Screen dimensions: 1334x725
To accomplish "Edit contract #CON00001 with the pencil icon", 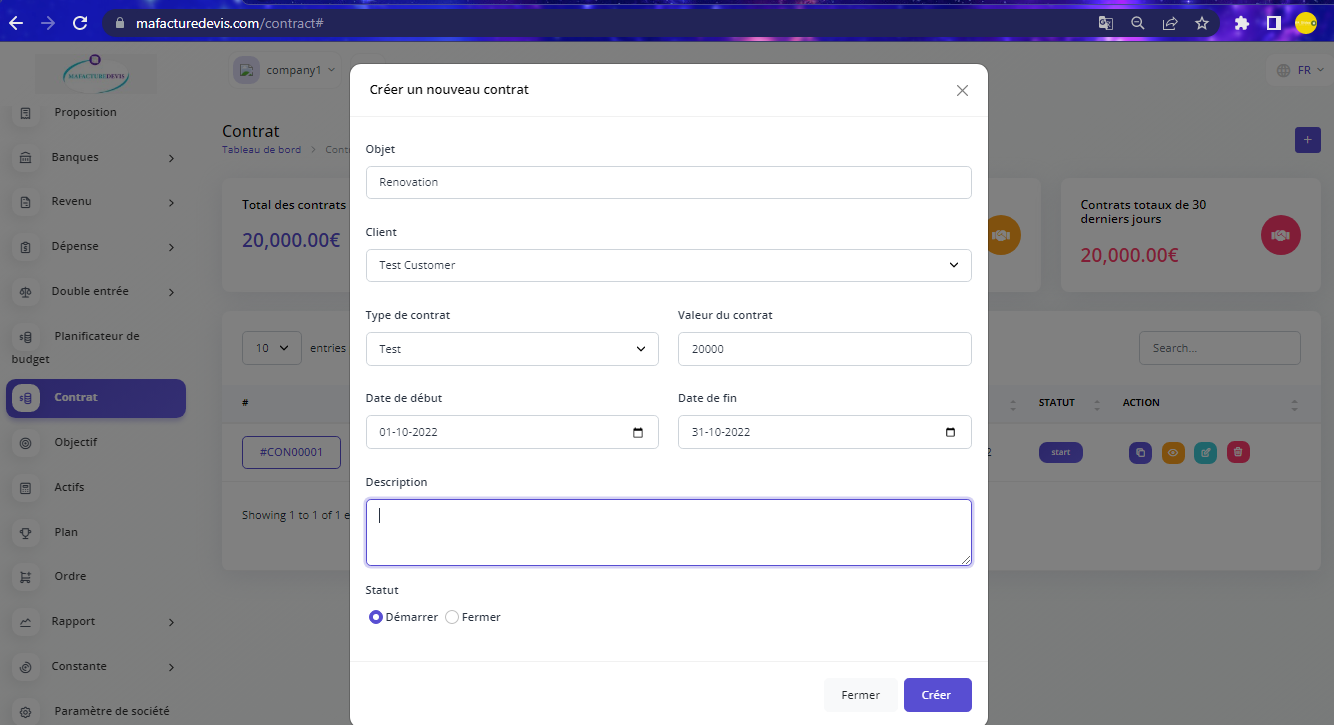I will coord(1206,453).
